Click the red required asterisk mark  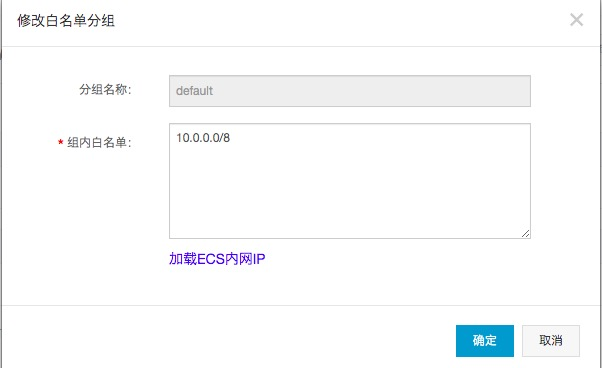[60, 143]
